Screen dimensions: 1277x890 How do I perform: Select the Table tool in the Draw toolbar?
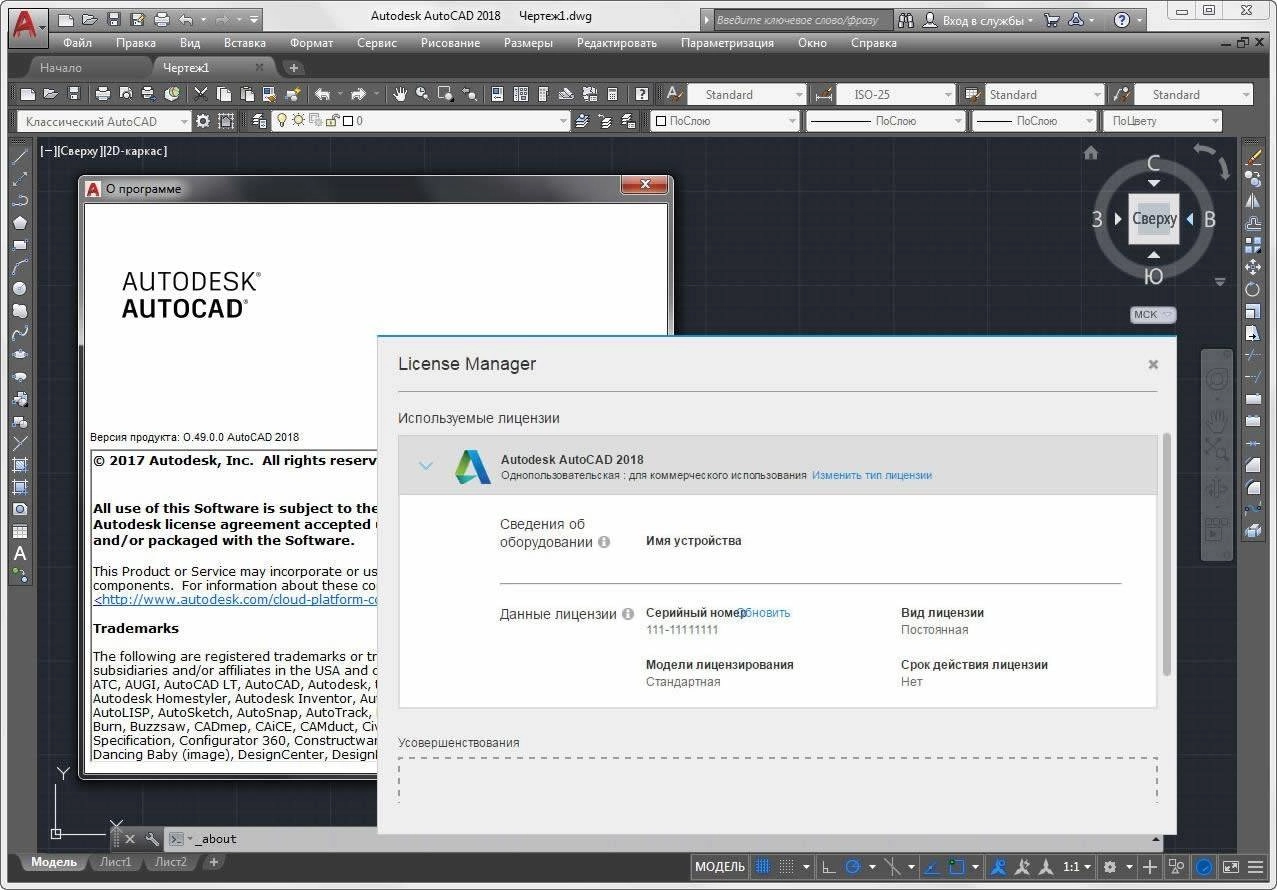pos(19,531)
